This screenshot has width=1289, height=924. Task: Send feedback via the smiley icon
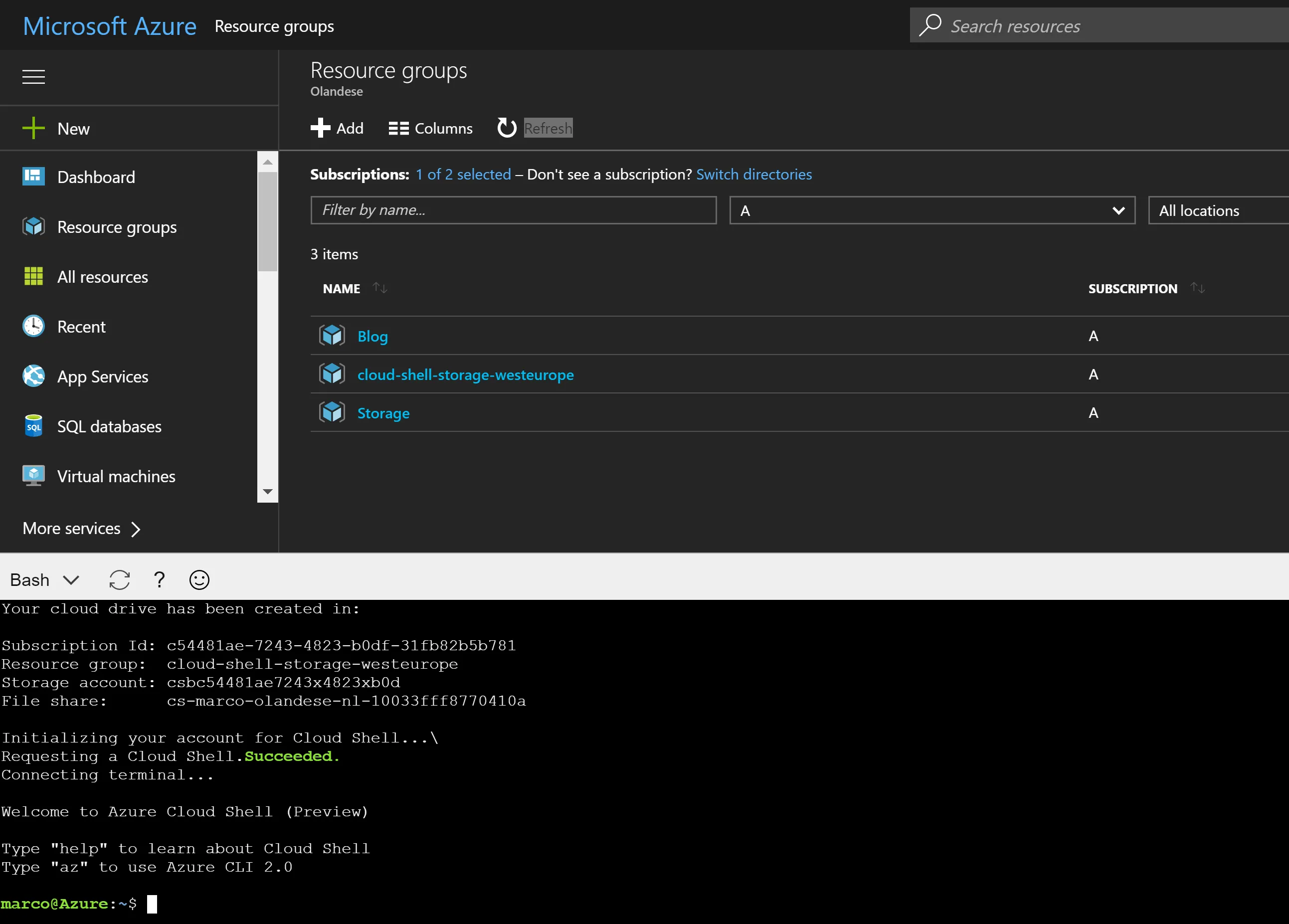click(199, 579)
